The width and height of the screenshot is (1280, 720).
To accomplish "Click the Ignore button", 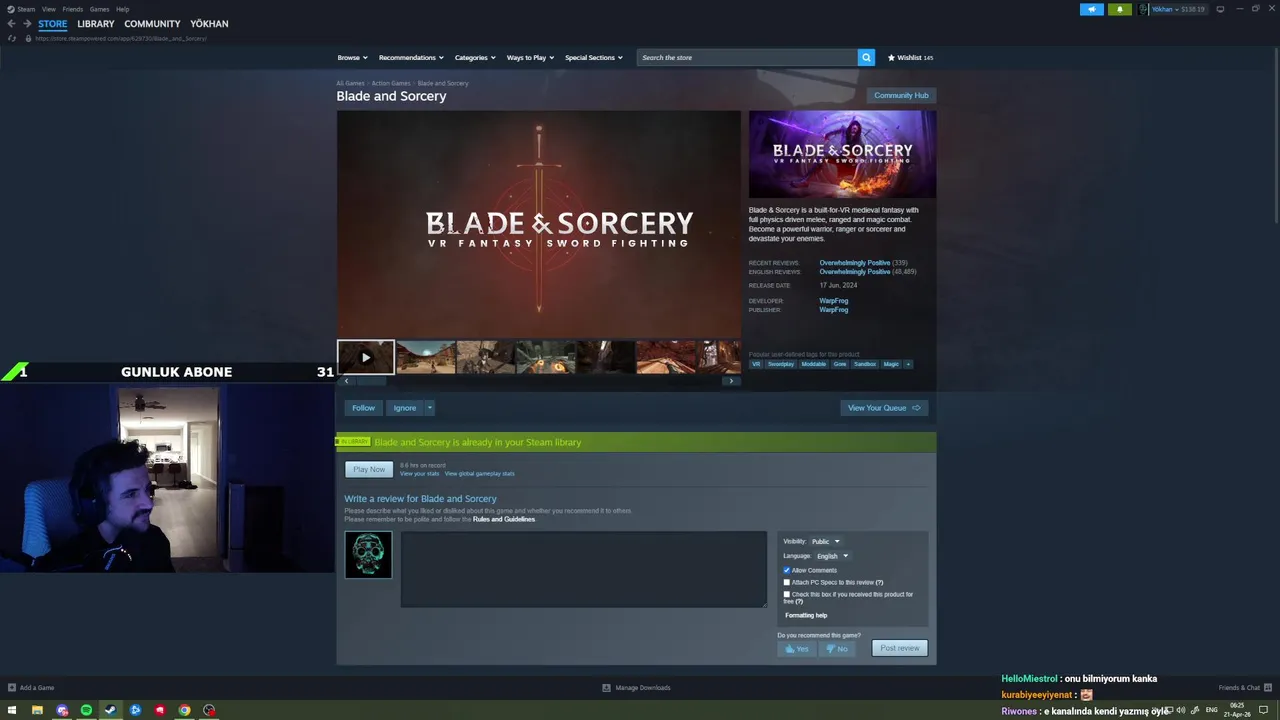I will 404,408.
